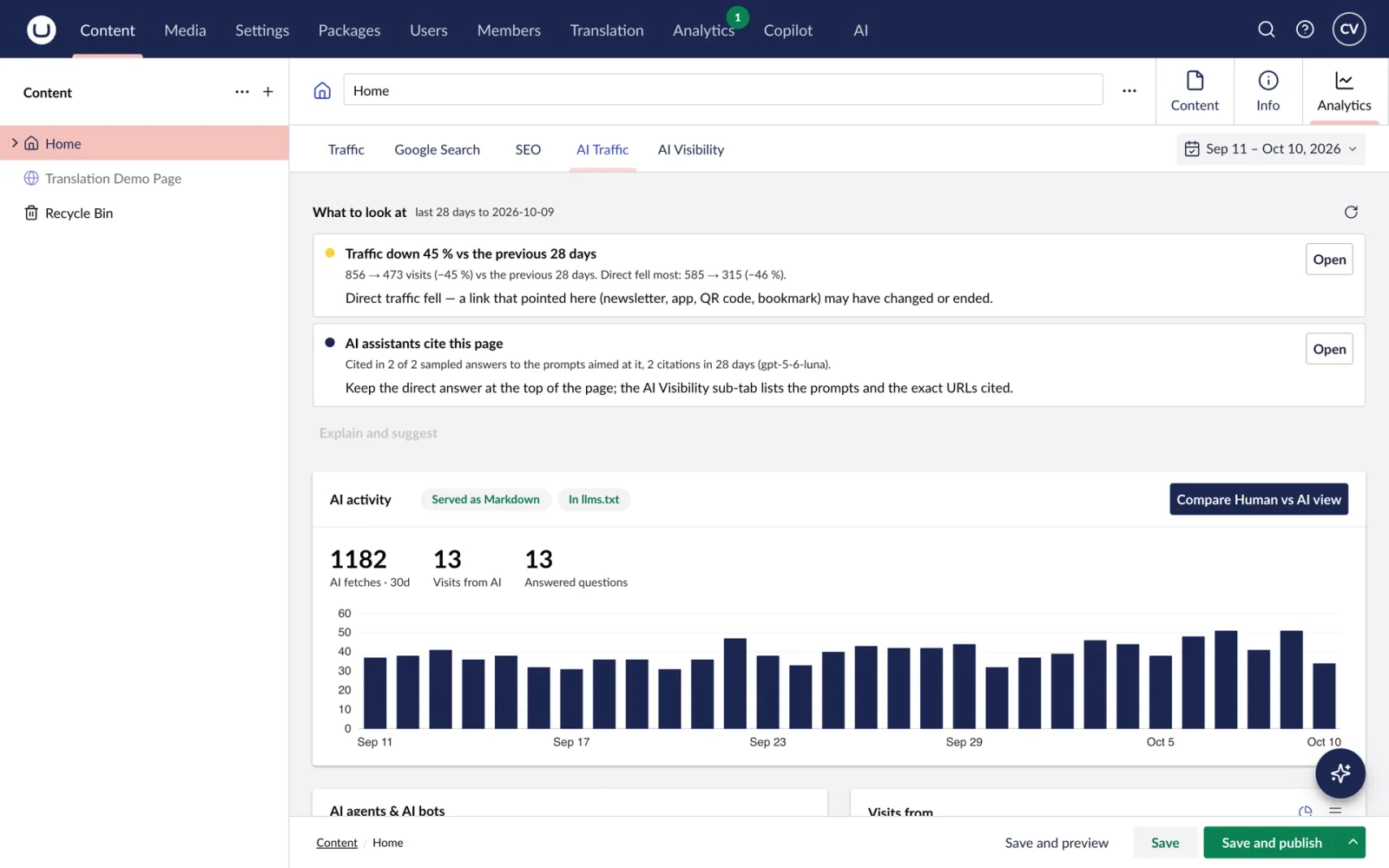1389x868 pixels.
Task: Open the help question mark icon
Action: click(1305, 30)
